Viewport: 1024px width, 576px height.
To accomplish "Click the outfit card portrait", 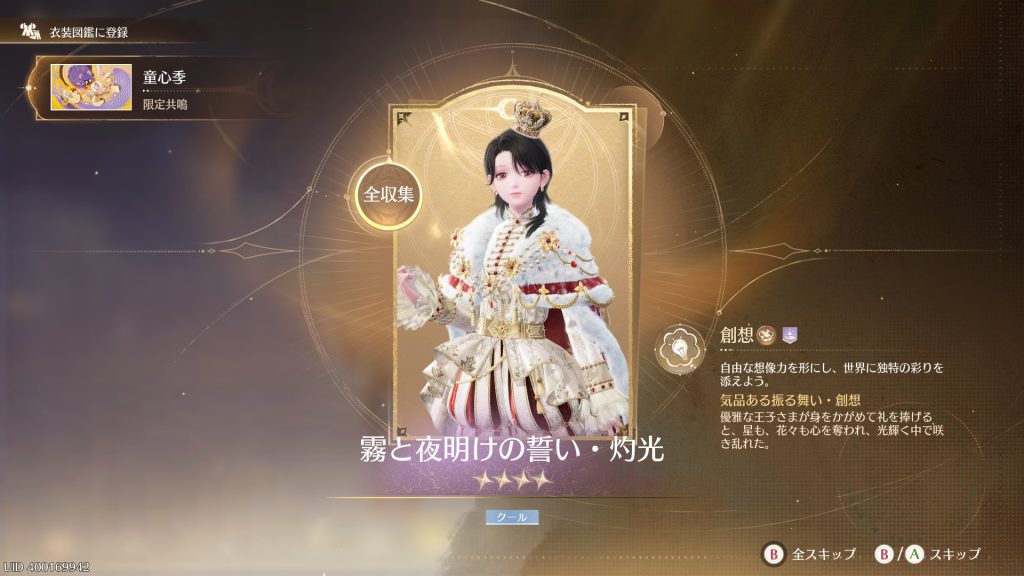I will [513, 271].
